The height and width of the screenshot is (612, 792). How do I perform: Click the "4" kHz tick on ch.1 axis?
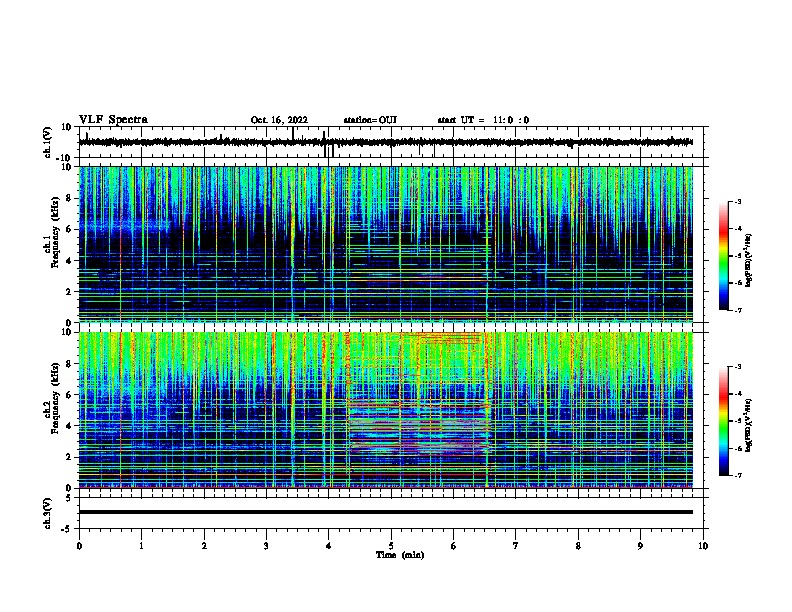70,261
